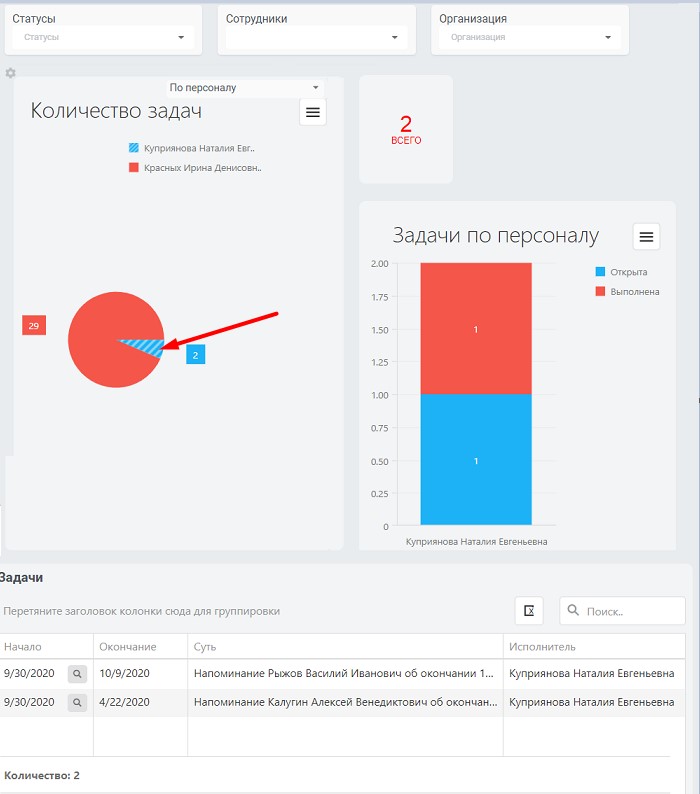Toggle the Выполнена series in bar chart legend
The height and width of the screenshot is (794, 700).
(x=627, y=292)
